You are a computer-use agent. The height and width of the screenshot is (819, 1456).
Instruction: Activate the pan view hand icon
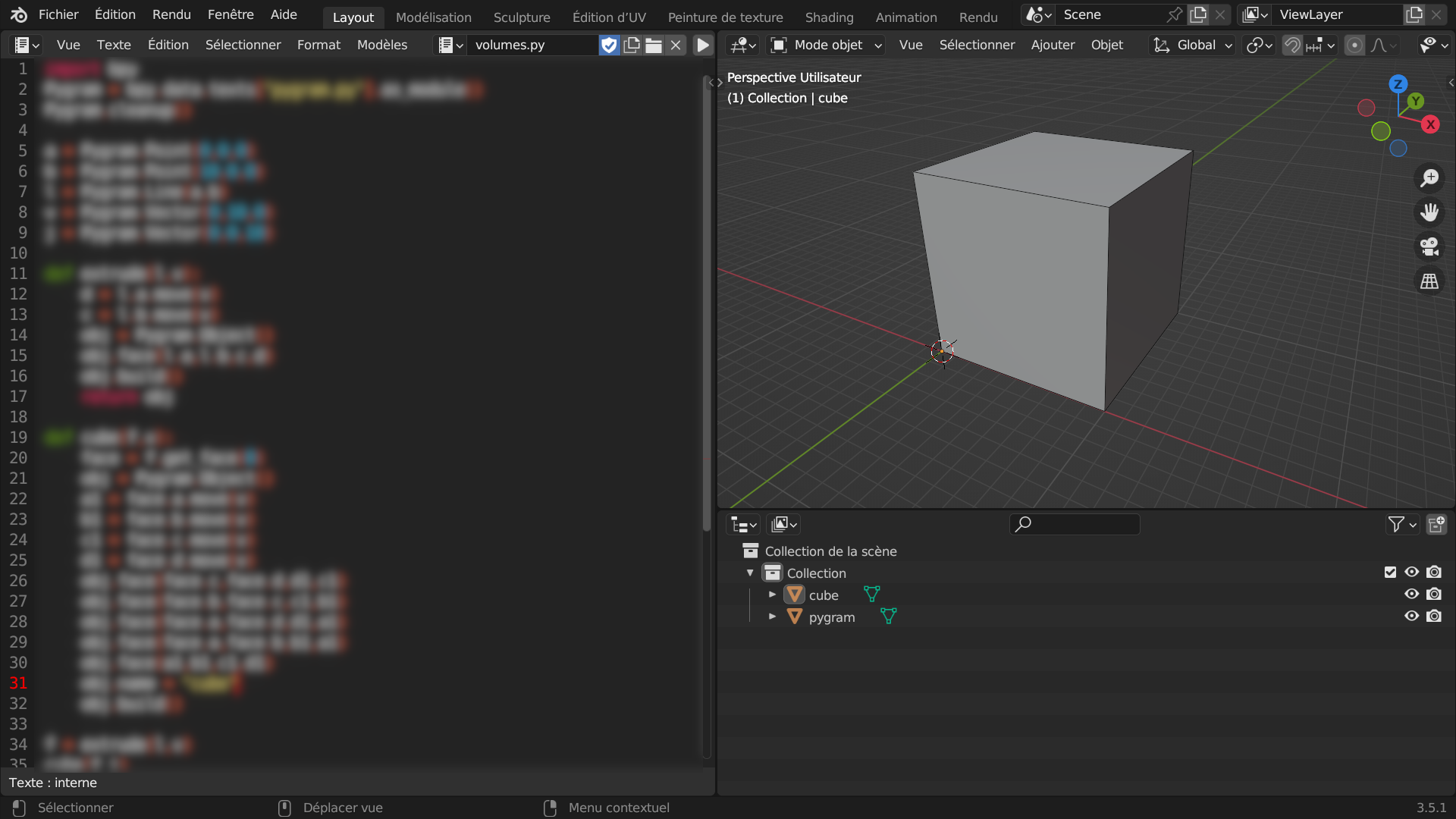(x=1429, y=212)
